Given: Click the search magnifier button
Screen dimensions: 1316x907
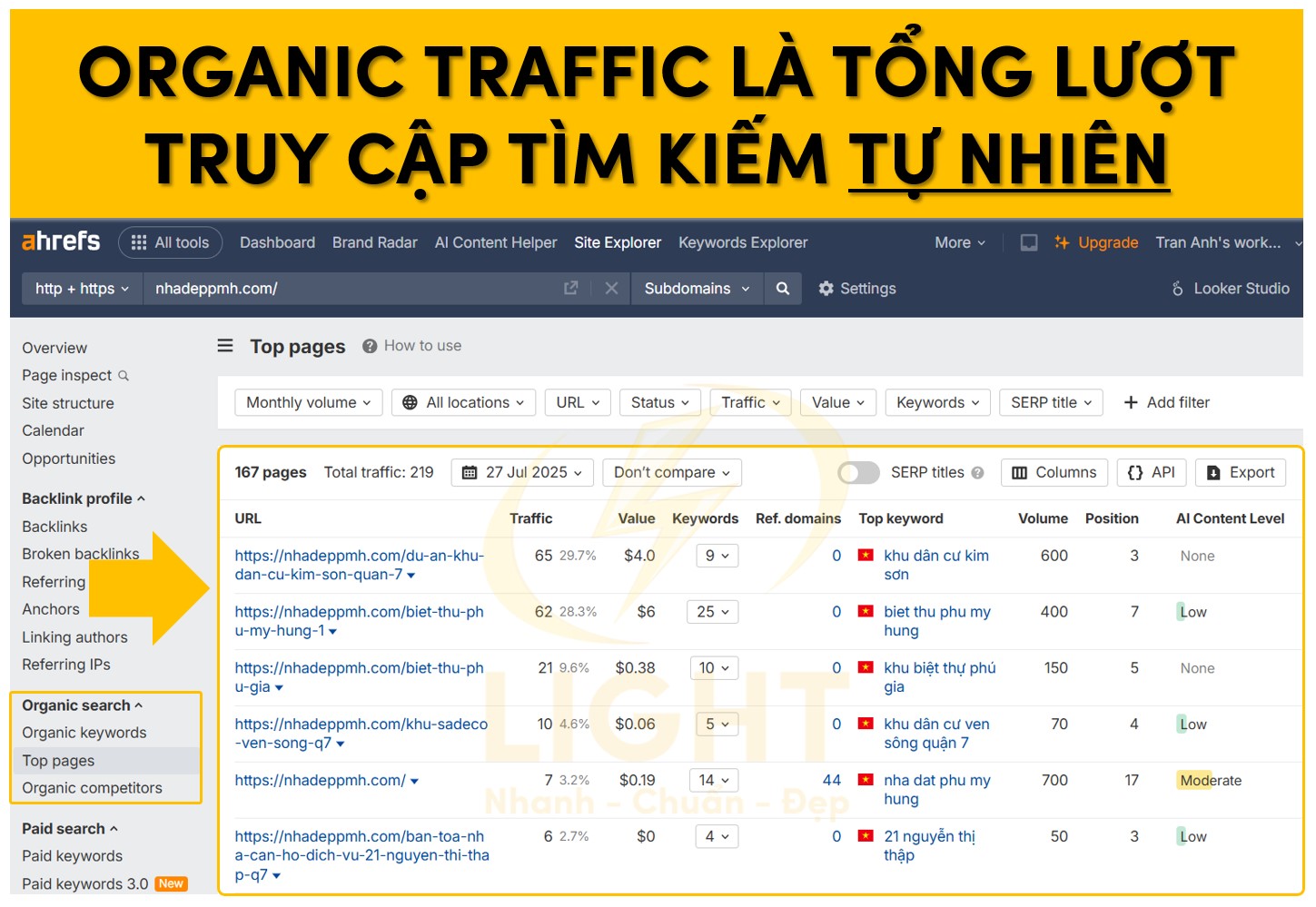Looking at the screenshot, I should coord(783,288).
